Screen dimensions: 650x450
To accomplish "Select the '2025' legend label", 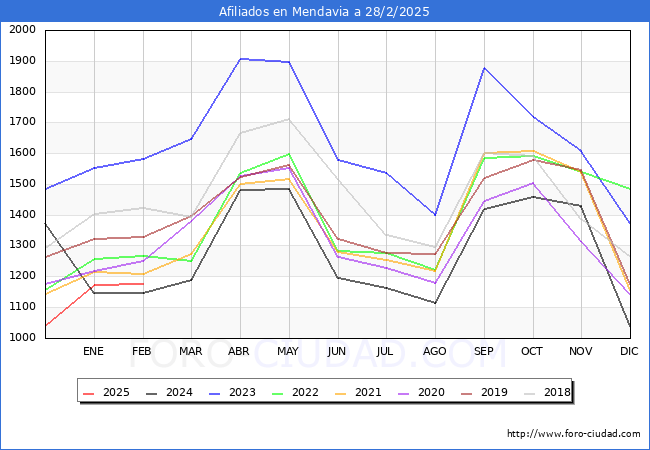I will pos(116,392).
